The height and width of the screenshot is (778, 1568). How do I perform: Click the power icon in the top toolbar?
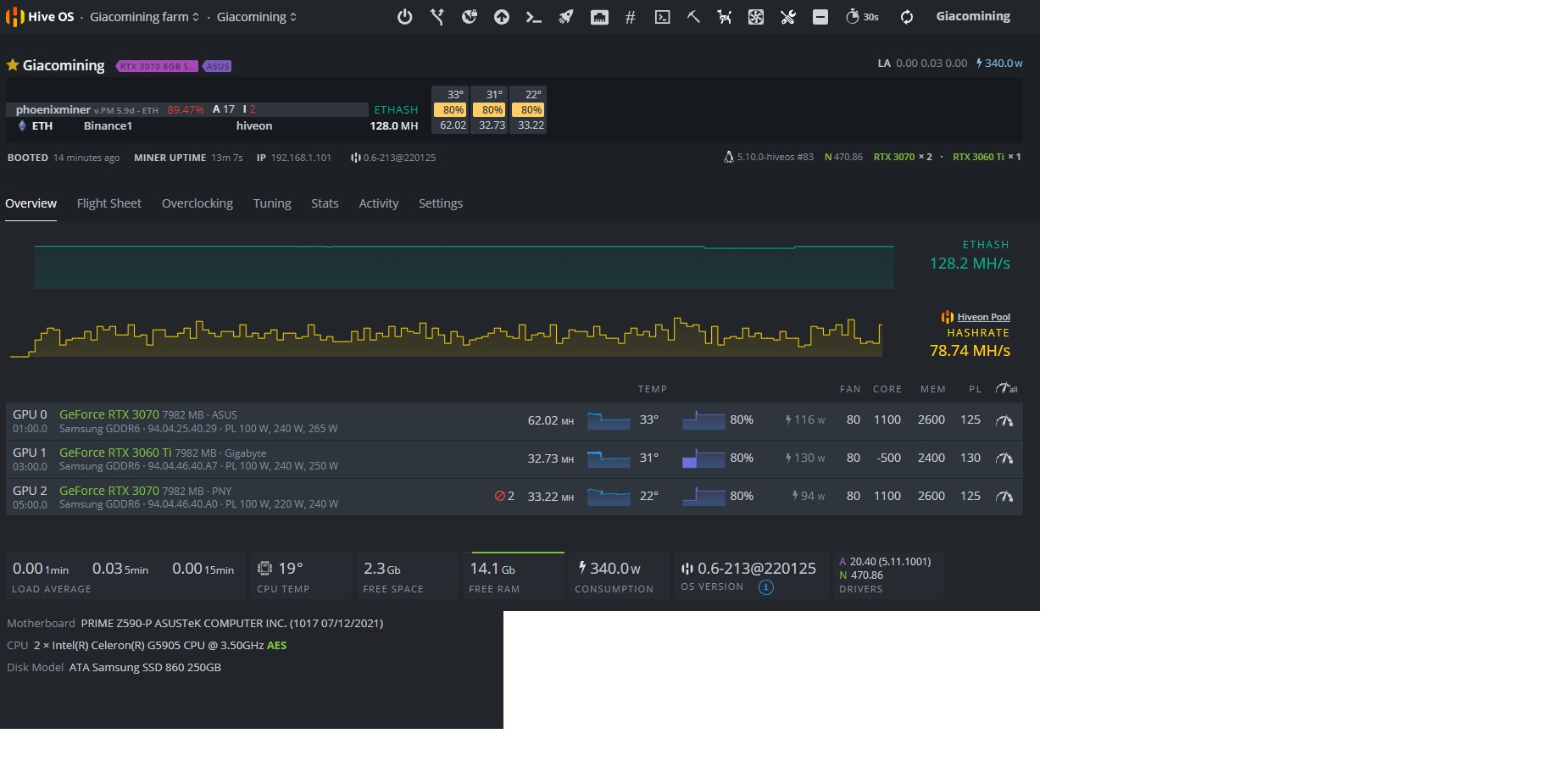point(405,17)
